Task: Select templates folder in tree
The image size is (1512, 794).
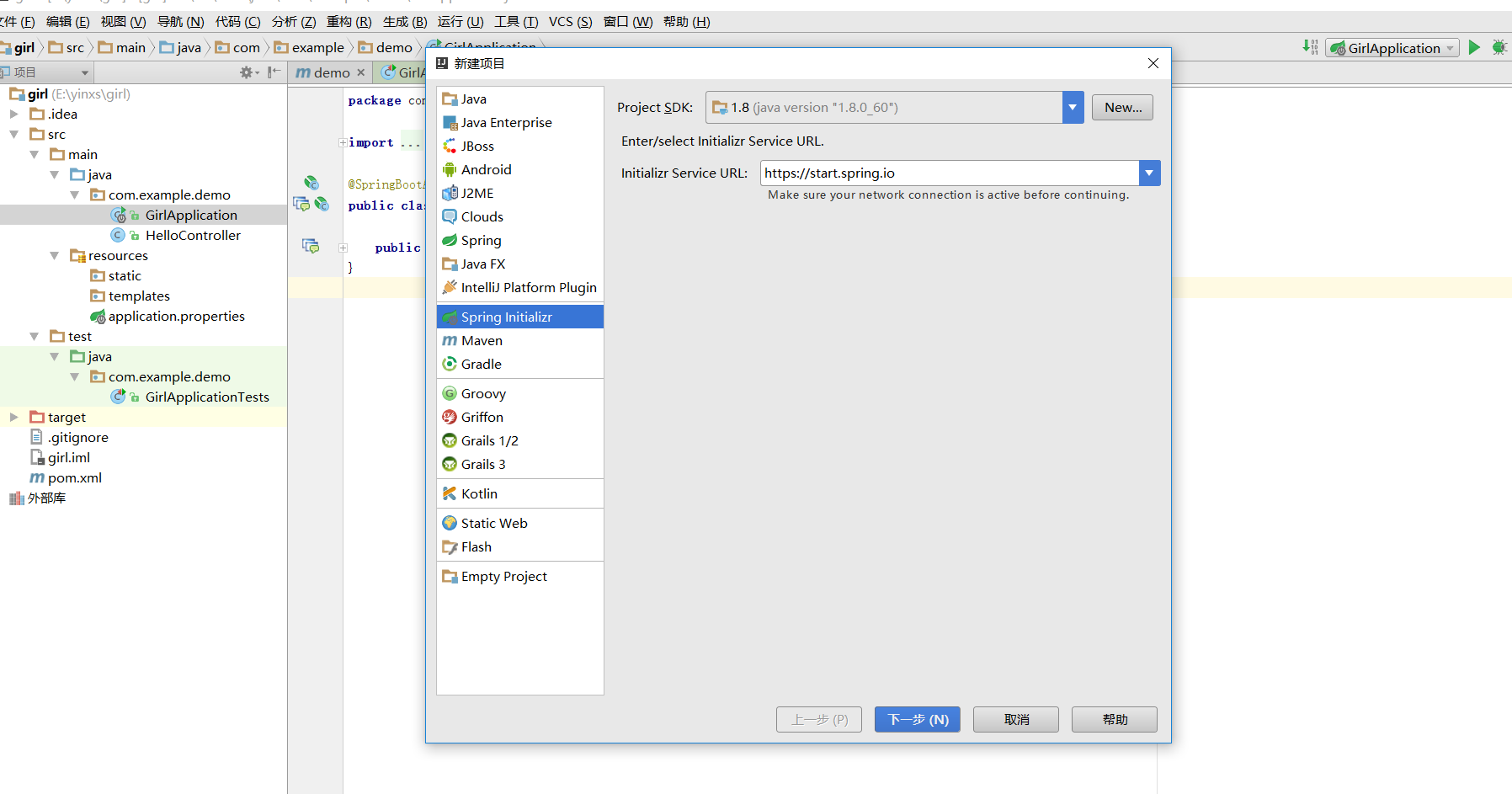Action: click(139, 296)
